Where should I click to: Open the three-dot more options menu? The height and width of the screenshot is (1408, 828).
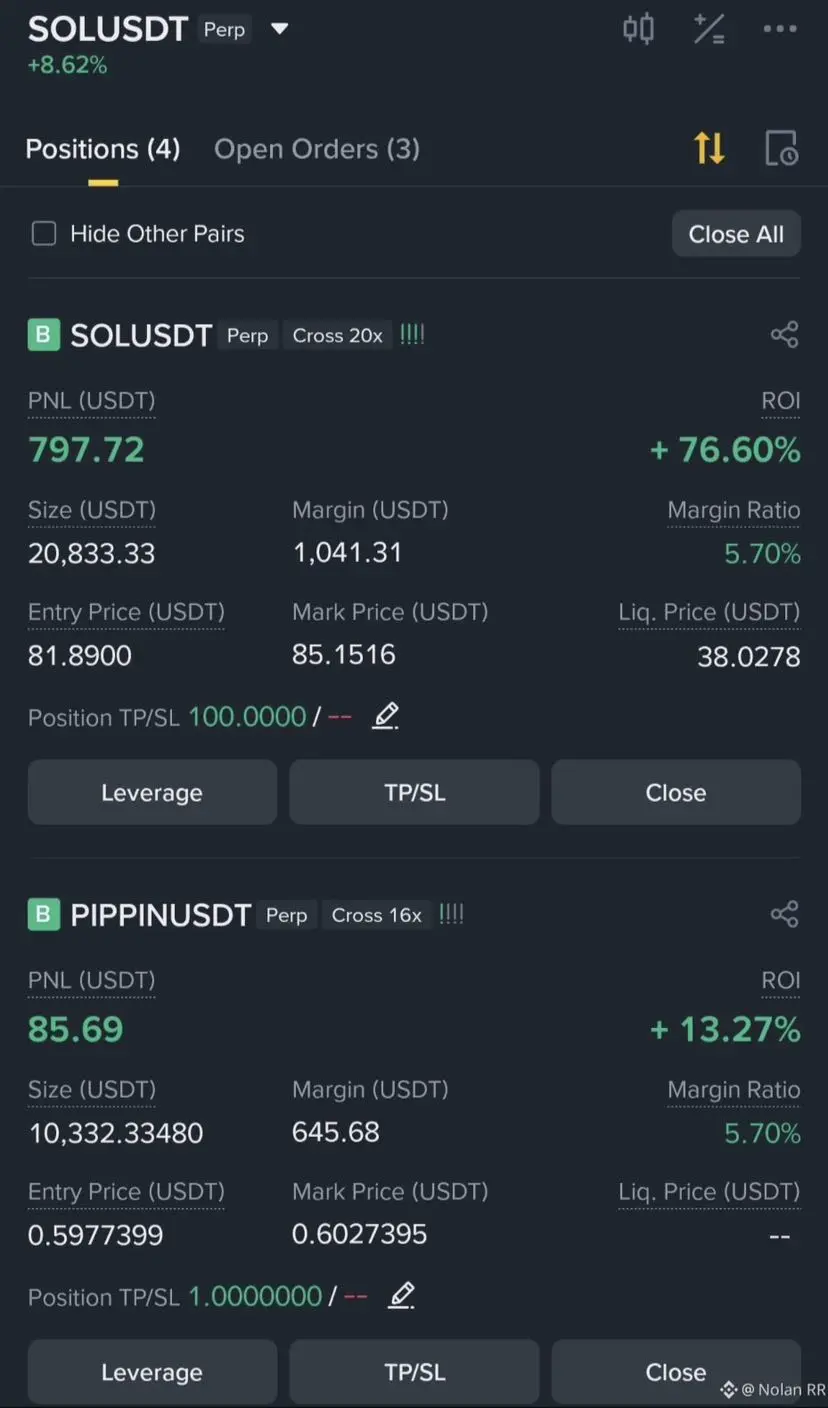780,29
